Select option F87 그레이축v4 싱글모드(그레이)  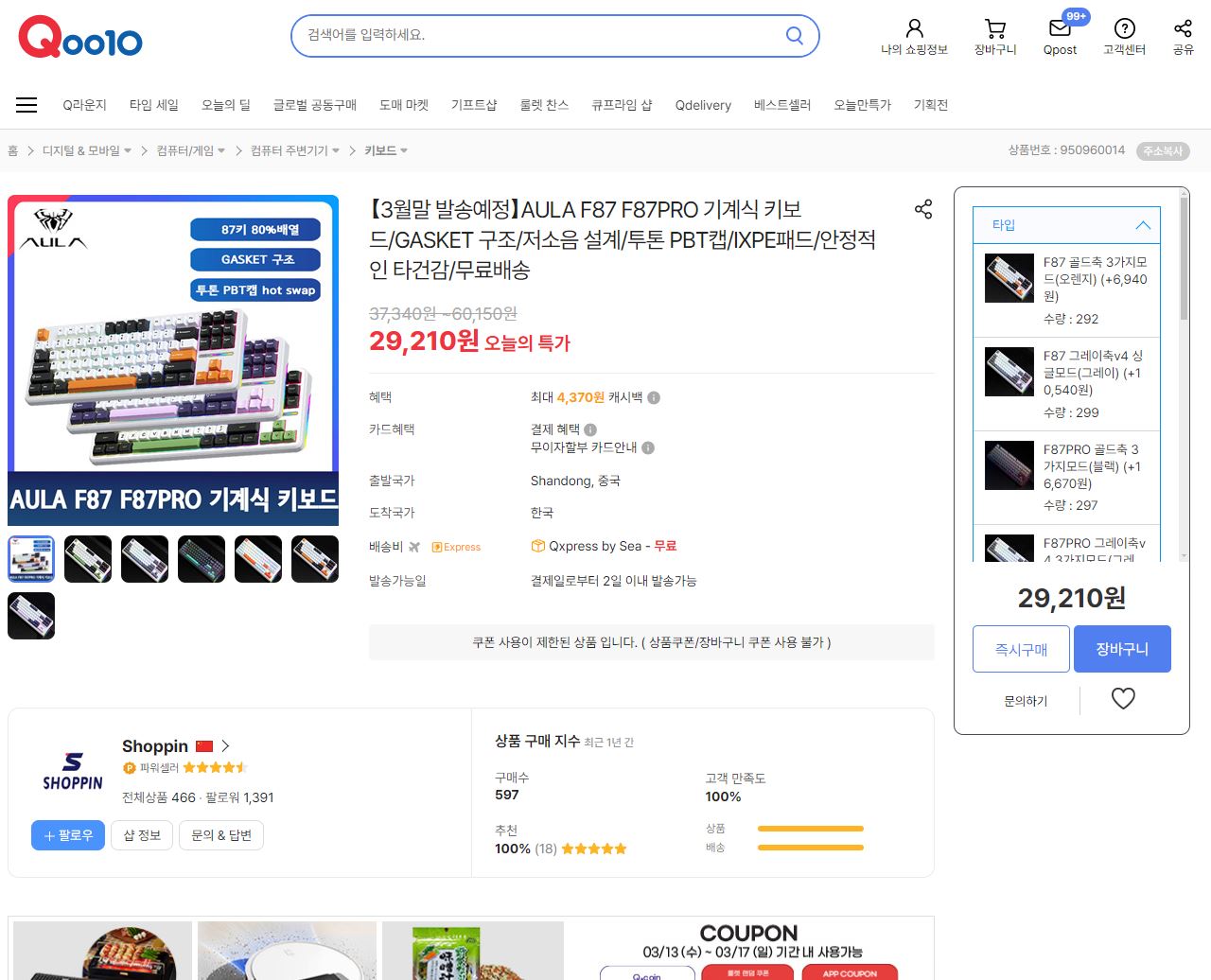[x=1066, y=384]
